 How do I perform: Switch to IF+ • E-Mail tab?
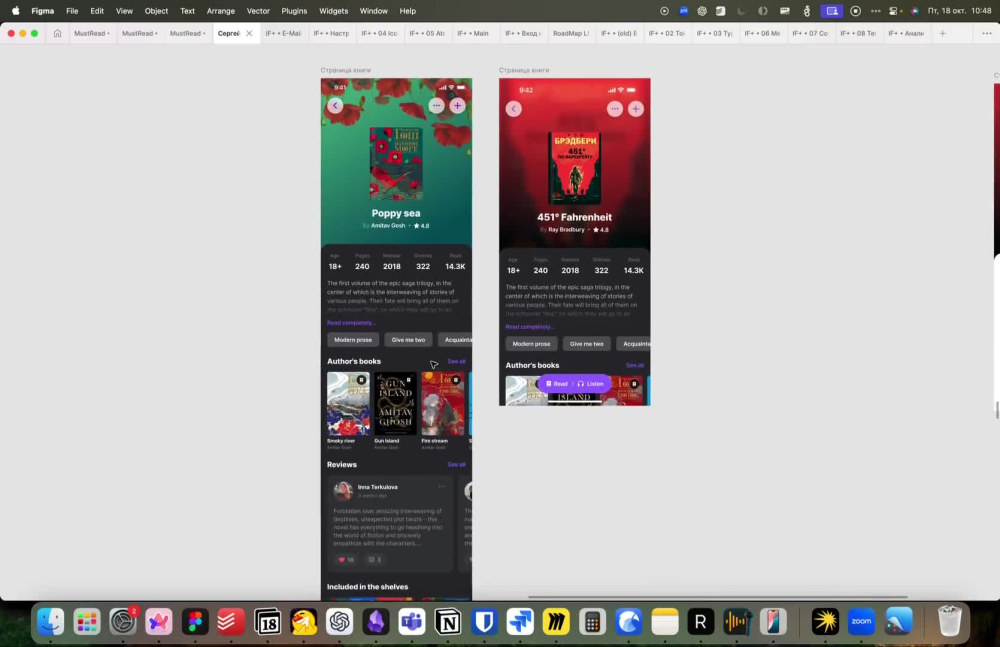click(x=284, y=33)
